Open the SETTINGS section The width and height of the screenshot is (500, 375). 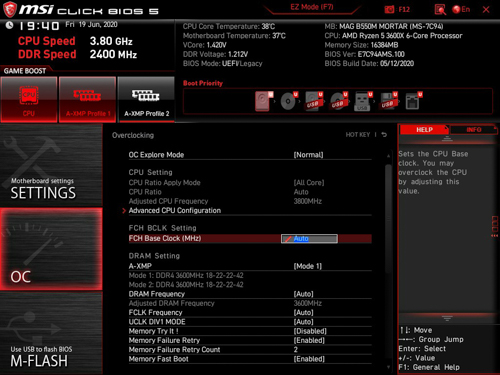[51, 166]
